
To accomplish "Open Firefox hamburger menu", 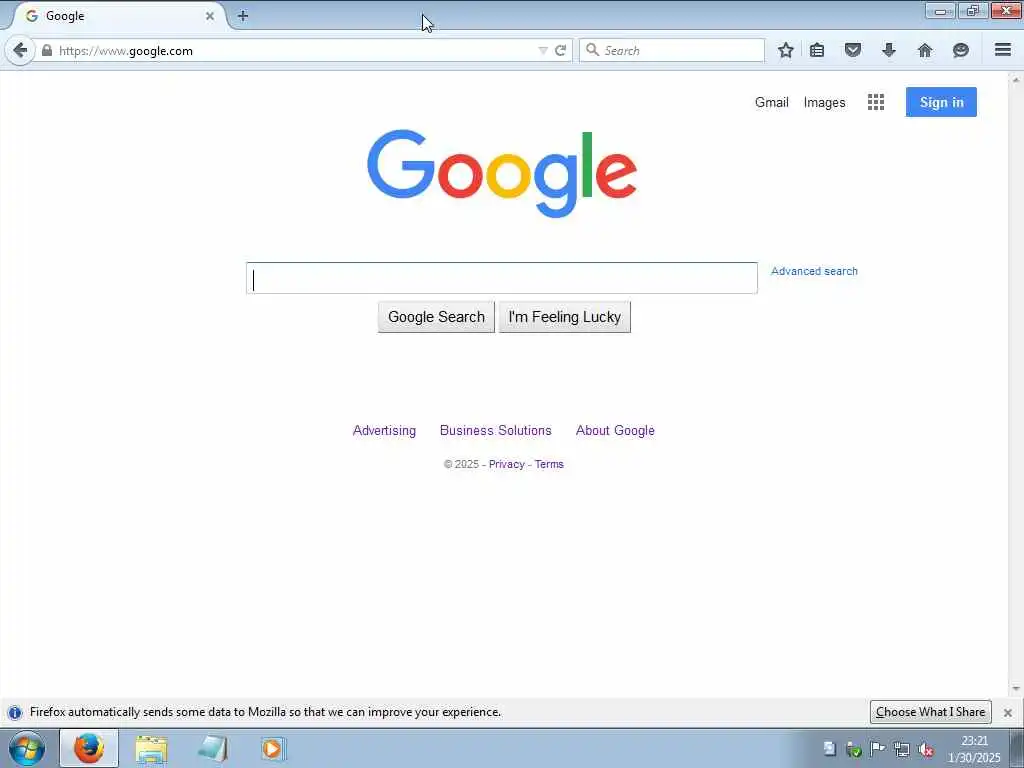I will point(1003,50).
